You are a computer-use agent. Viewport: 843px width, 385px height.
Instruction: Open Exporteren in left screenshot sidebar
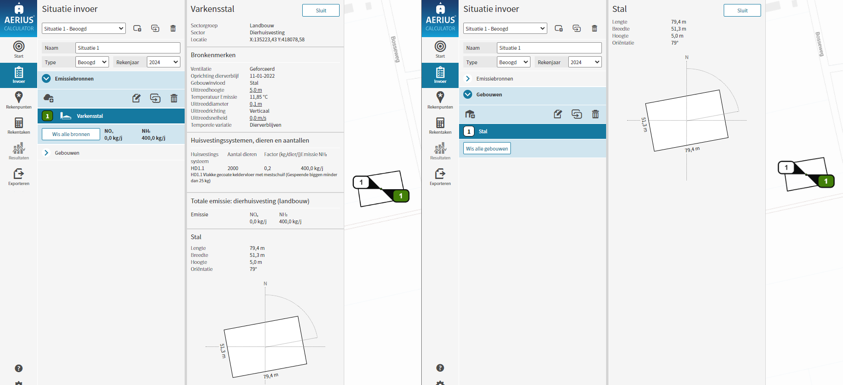[x=18, y=176]
